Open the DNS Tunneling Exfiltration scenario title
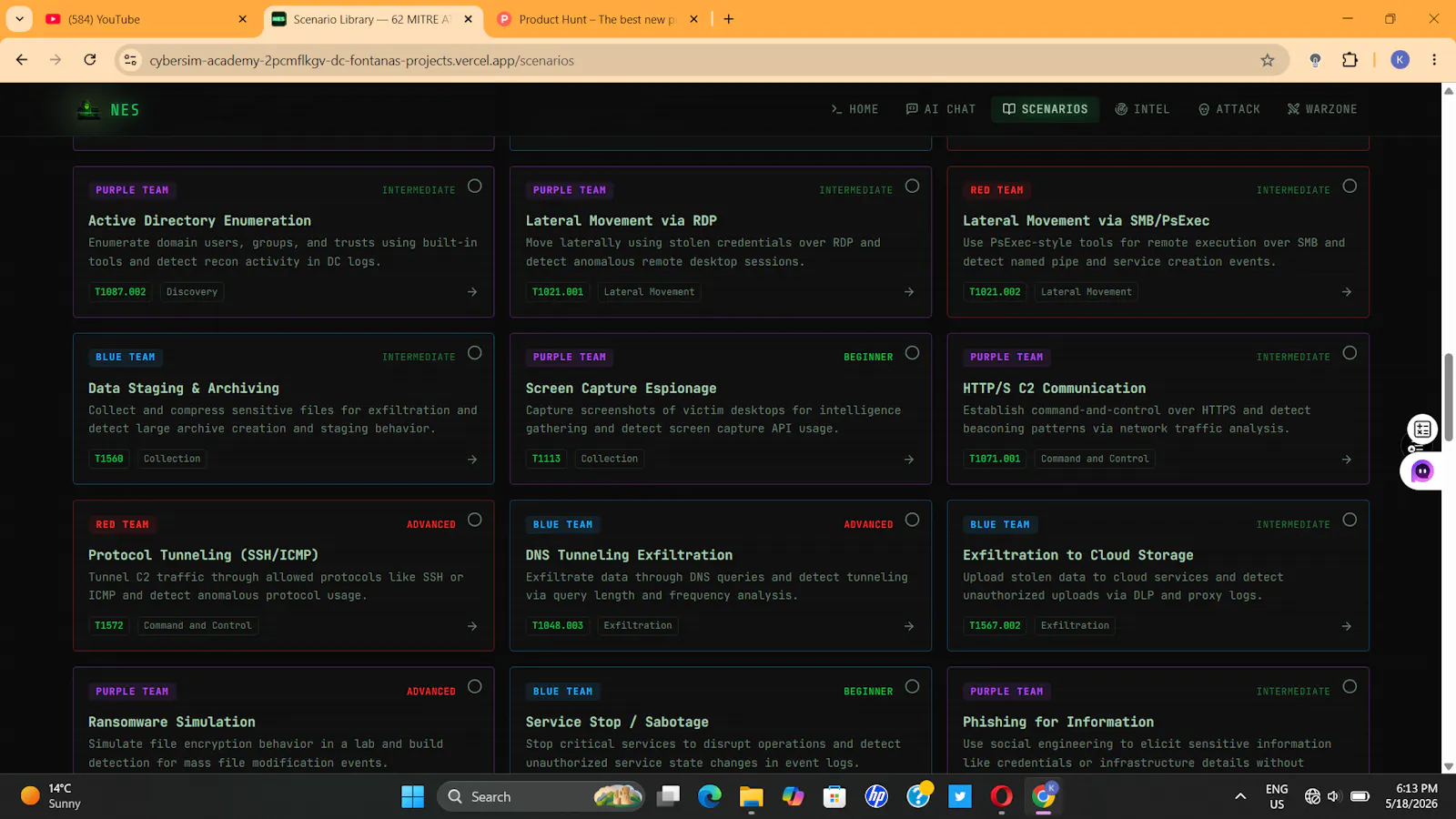The height and width of the screenshot is (819, 1456). coord(629,555)
